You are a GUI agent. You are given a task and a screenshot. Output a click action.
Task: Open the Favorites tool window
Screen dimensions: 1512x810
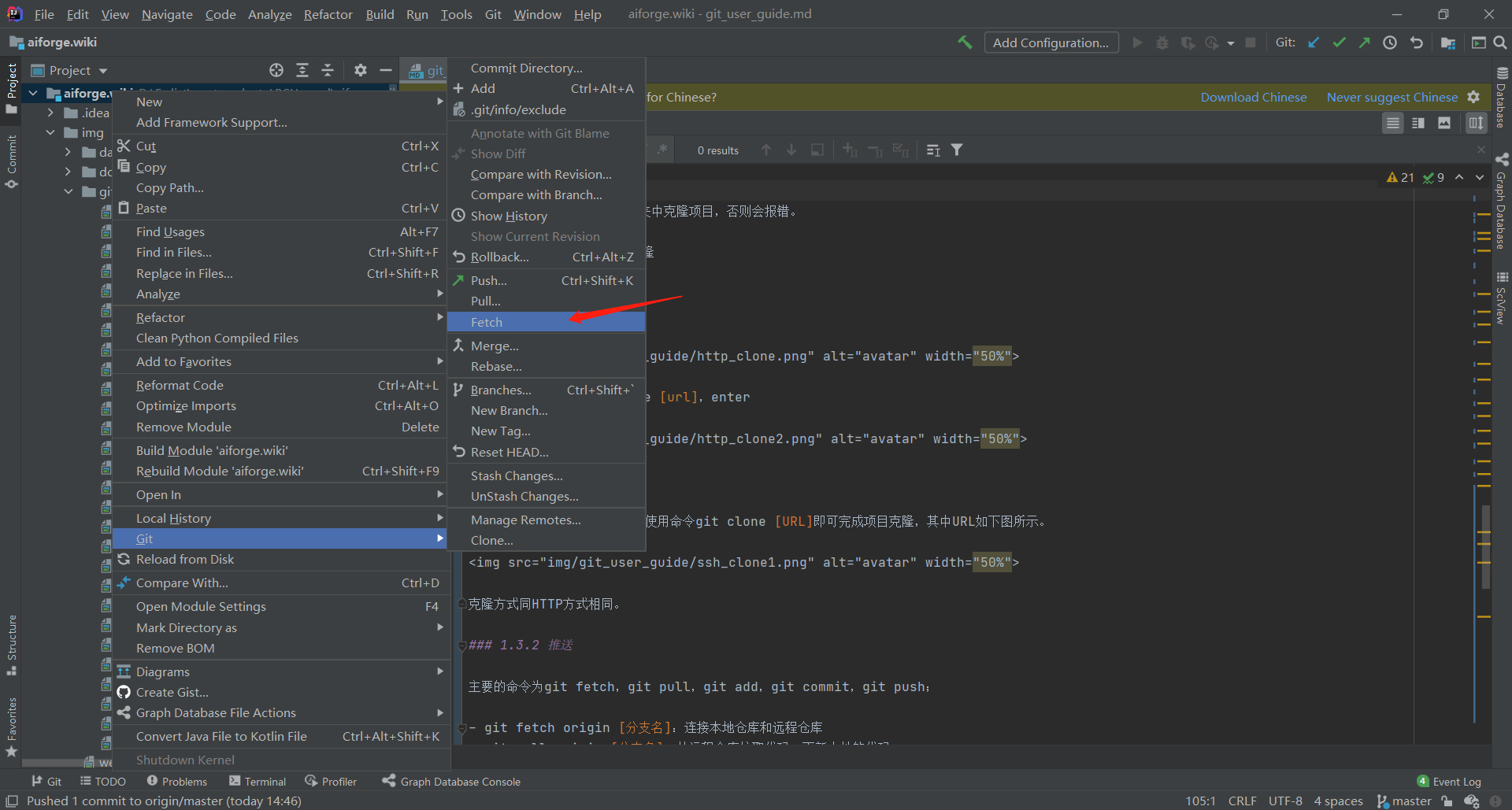coord(11,727)
